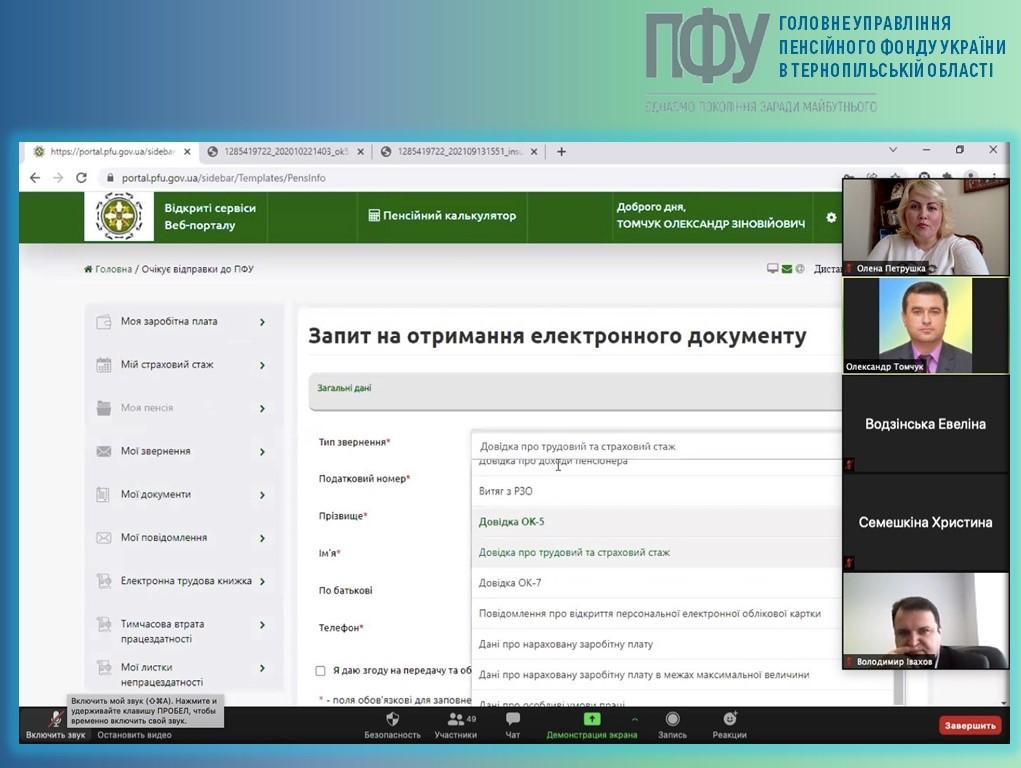
Task: Select Довідка ОК-7 option
Action: 656,583
